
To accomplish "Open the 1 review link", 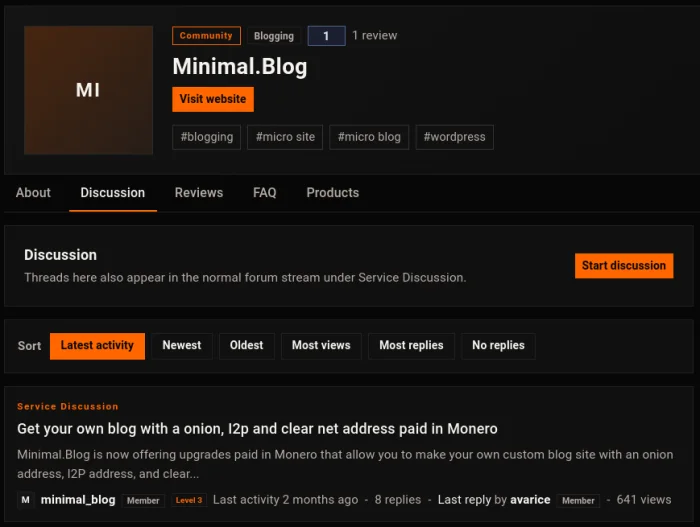I will coord(375,35).
